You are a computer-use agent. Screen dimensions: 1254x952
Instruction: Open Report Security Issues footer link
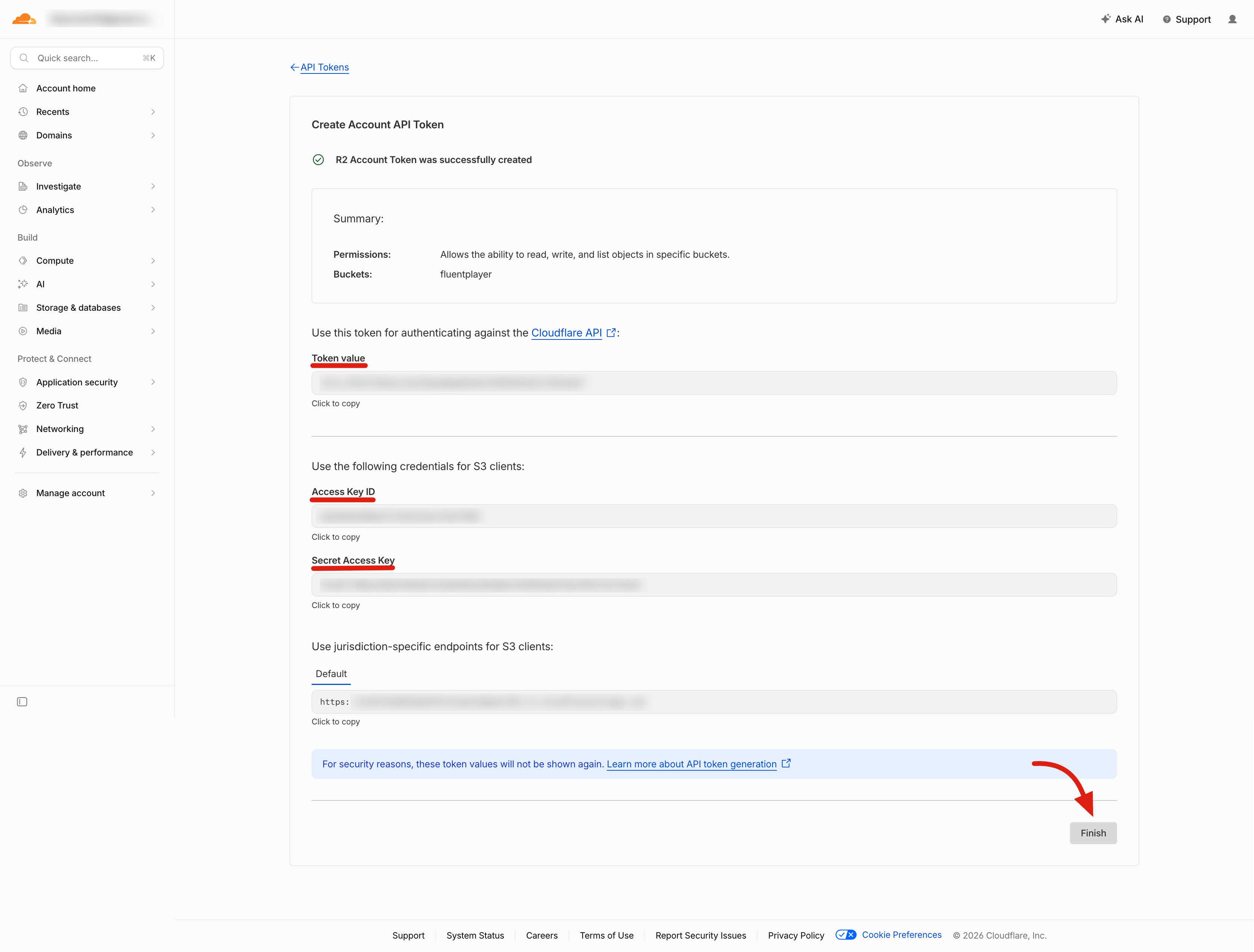701,936
